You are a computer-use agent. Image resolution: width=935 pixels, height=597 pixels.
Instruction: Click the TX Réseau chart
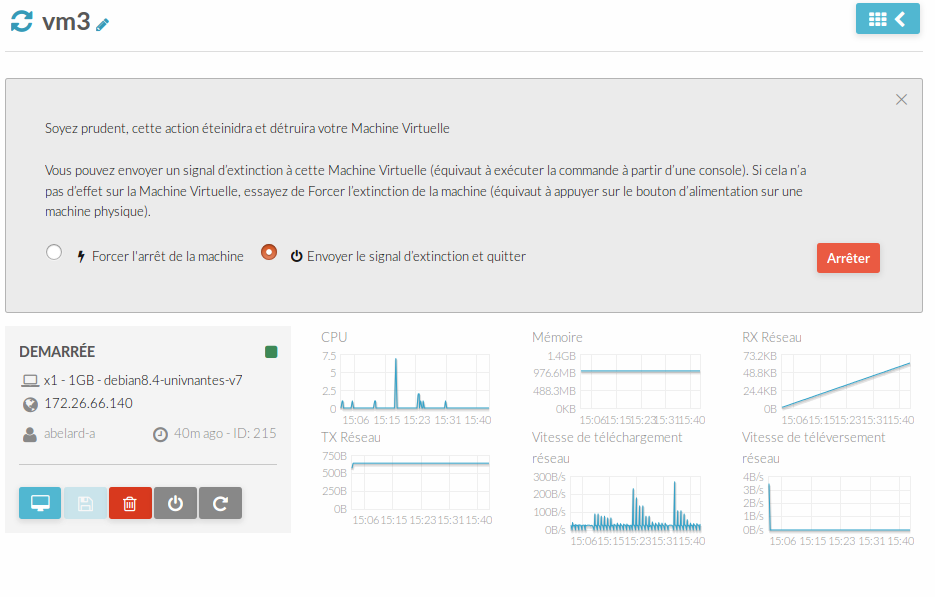click(420, 483)
